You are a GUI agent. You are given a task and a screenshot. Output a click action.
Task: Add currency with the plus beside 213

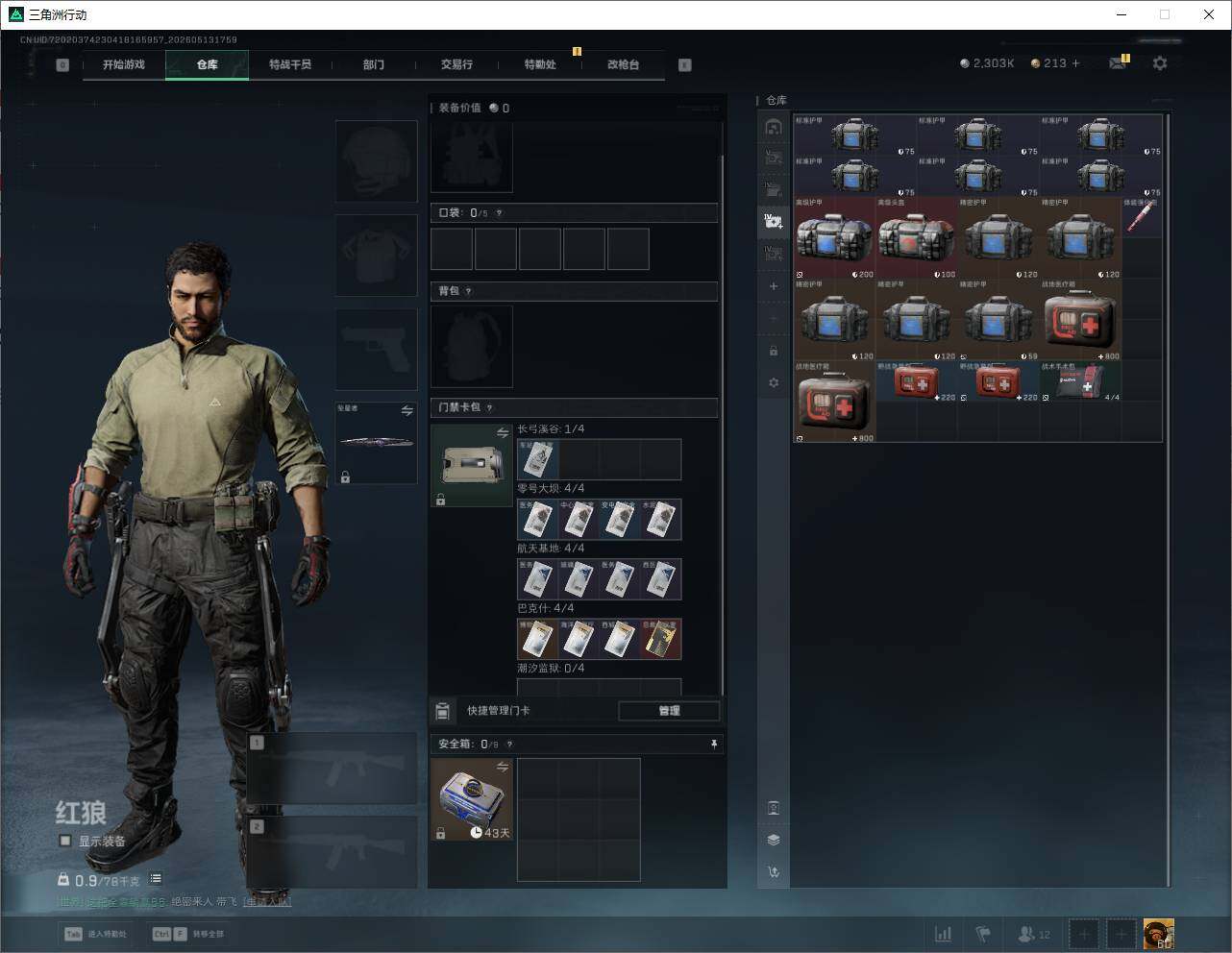tap(1075, 63)
